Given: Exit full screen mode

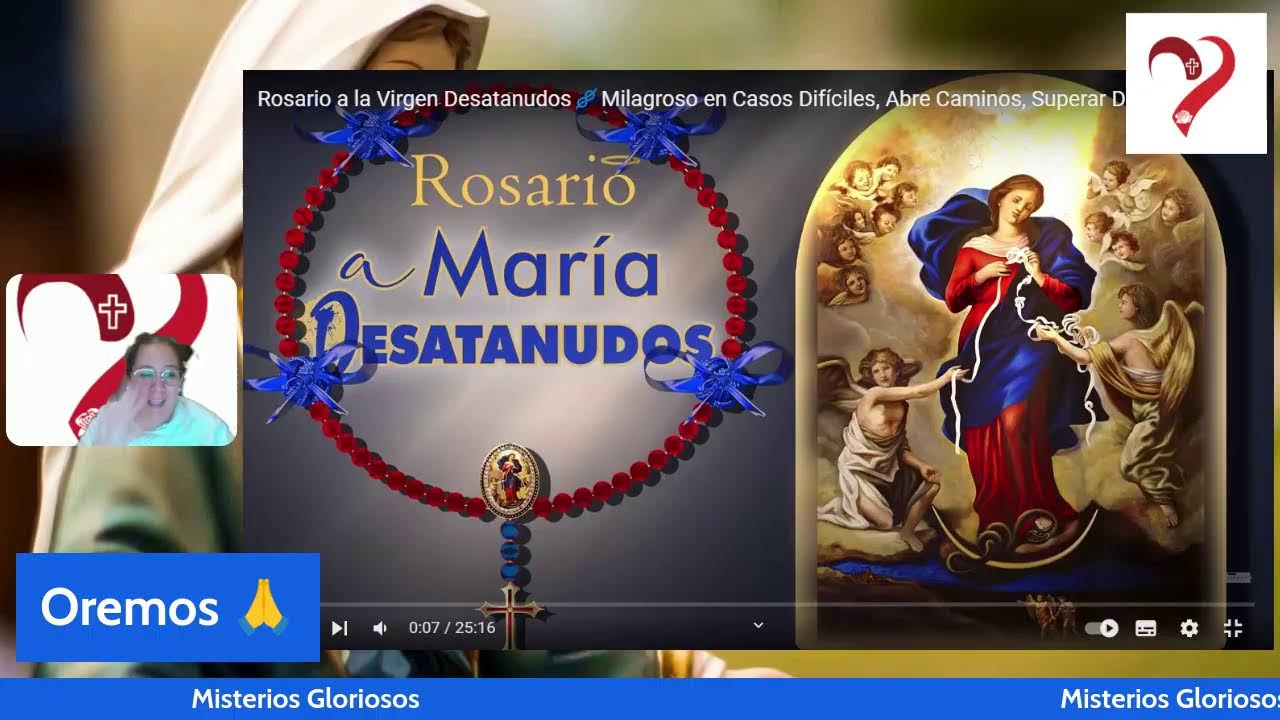Looking at the screenshot, I should (x=1233, y=628).
